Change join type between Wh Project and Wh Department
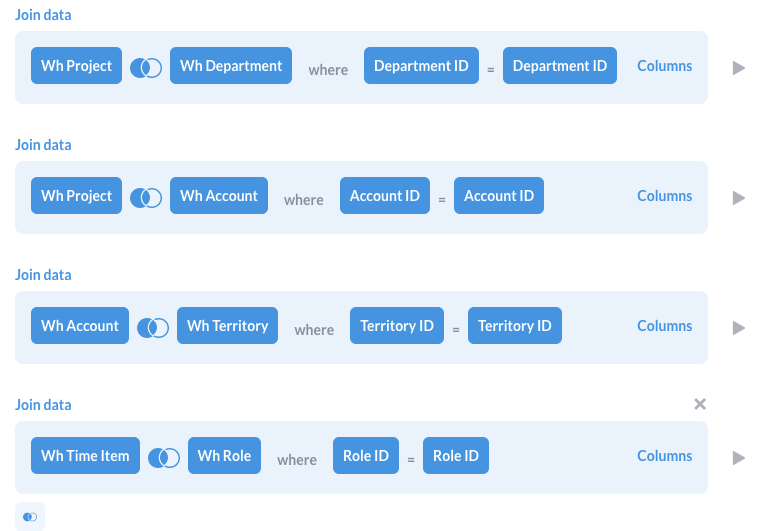This screenshot has height=531, width=760. coord(146,68)
